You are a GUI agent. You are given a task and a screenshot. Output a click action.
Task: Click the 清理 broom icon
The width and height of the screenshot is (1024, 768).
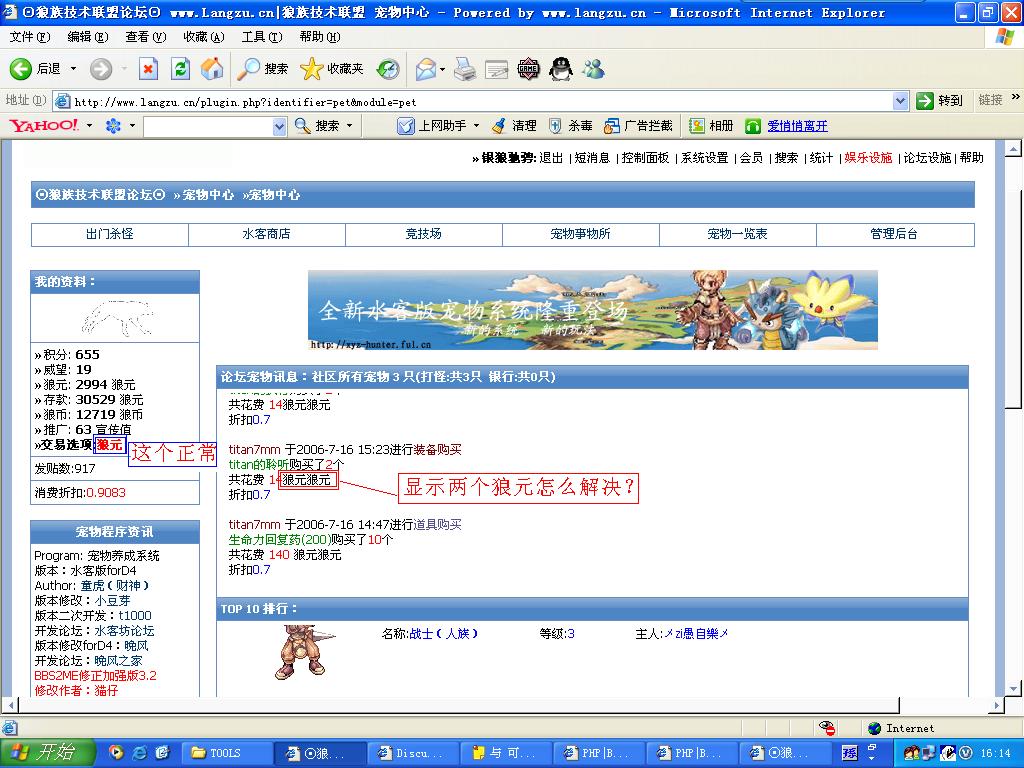tap(499, 126)
